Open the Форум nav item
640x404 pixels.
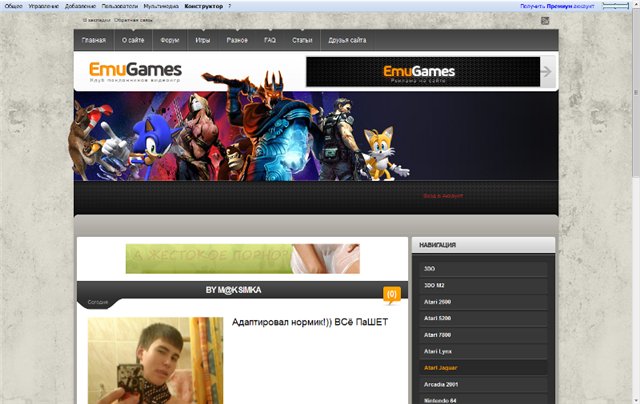pos(170,40)
